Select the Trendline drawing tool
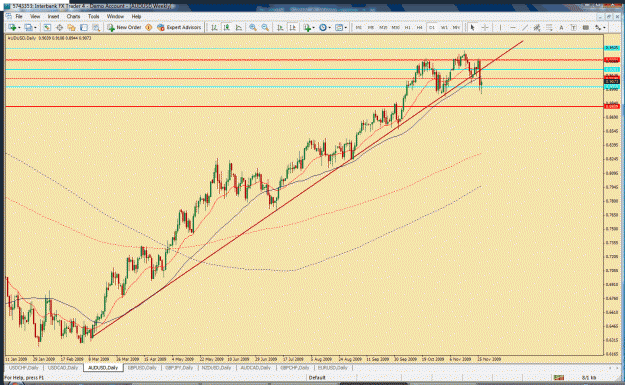The image size is (625, 385). (525, 28)
